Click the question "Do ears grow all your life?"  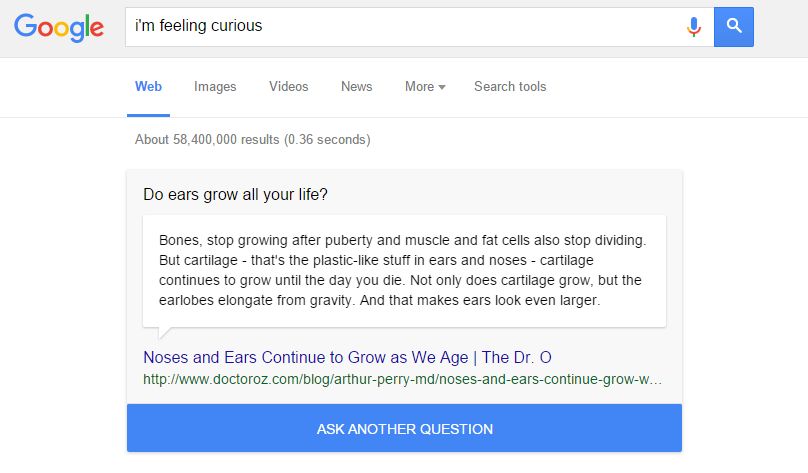(x=235, y=194)
